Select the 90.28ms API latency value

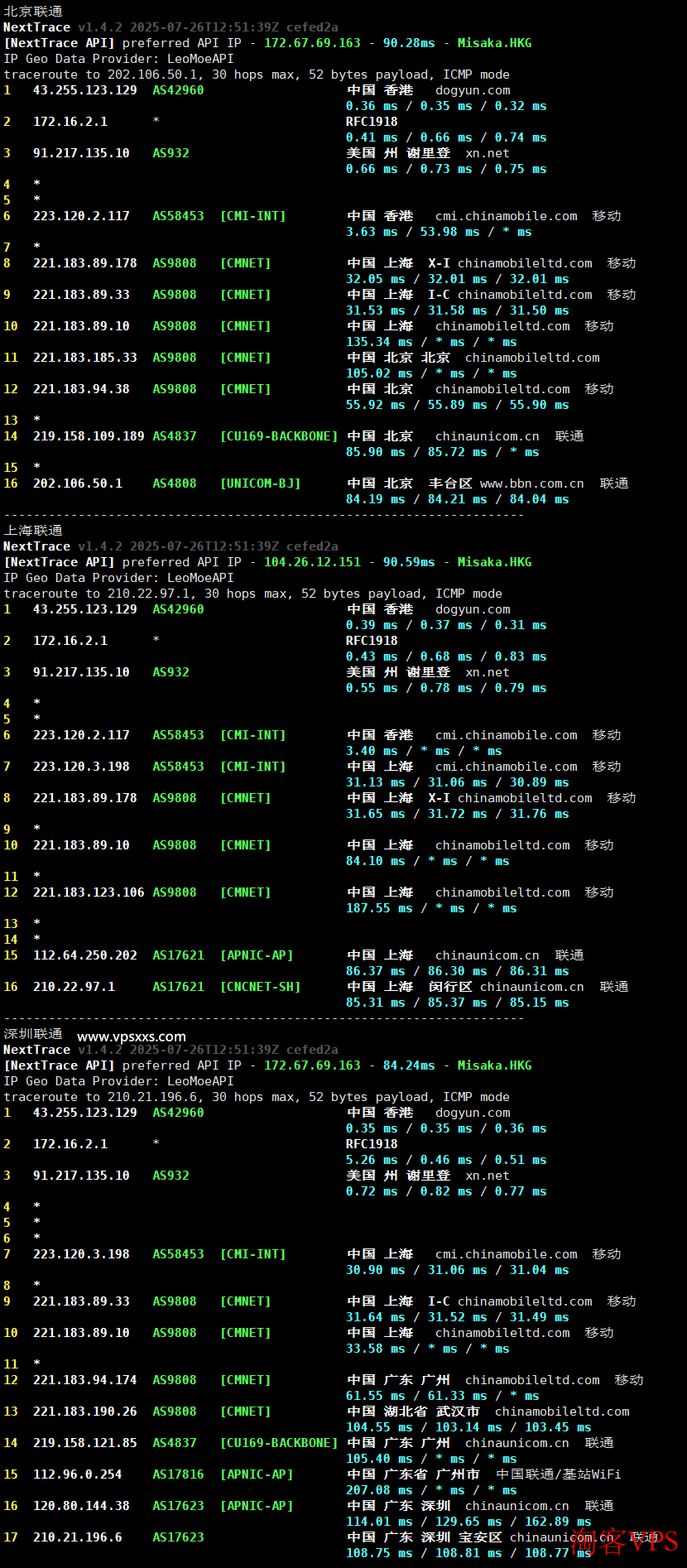coord(409,43)
